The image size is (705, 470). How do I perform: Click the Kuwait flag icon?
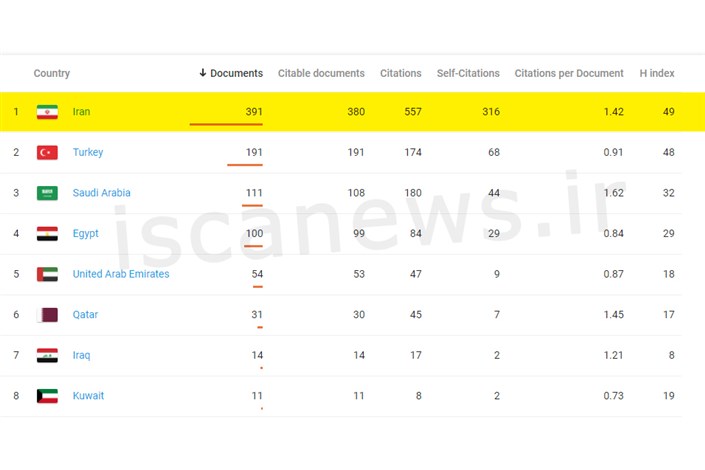pos(47,396)
